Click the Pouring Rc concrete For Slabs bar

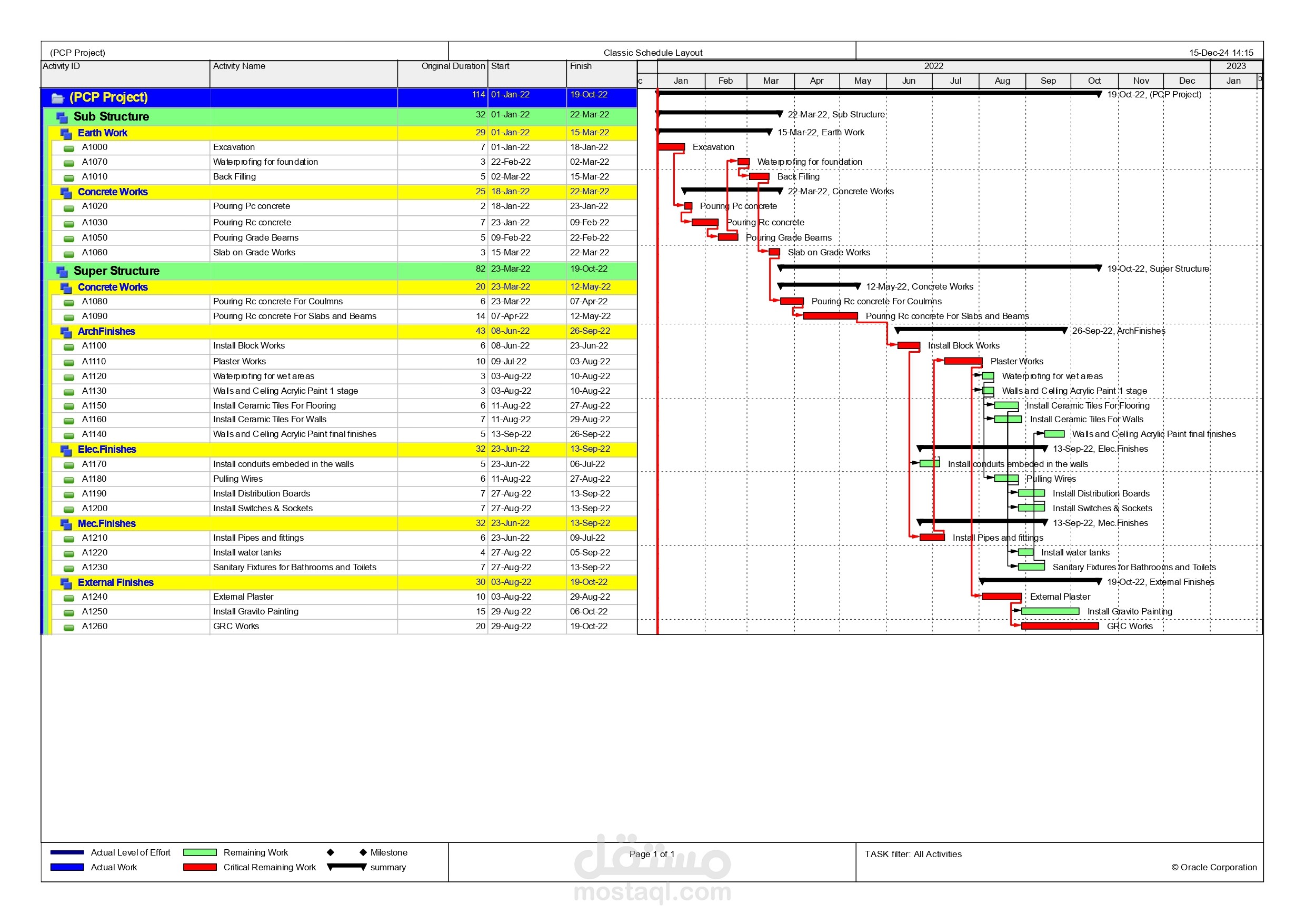coord(831,316)
